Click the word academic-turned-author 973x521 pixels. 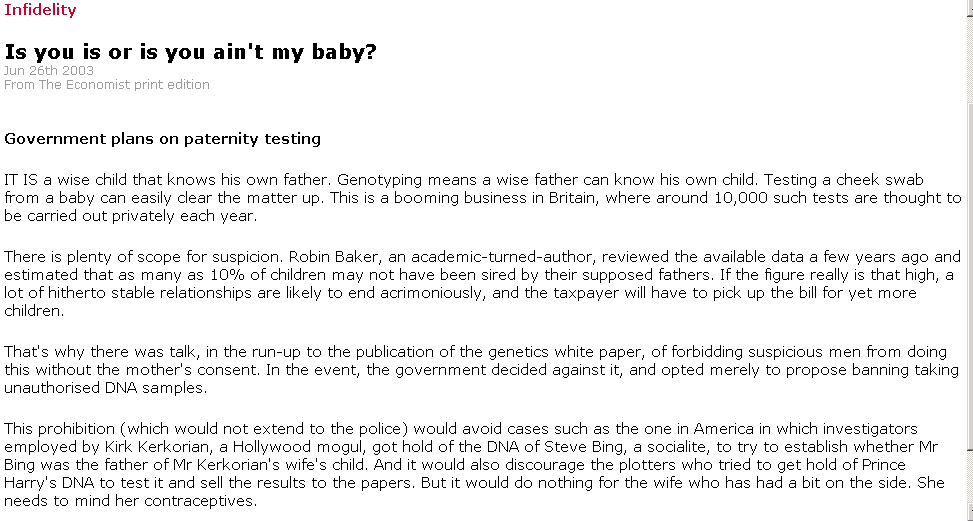503,257
